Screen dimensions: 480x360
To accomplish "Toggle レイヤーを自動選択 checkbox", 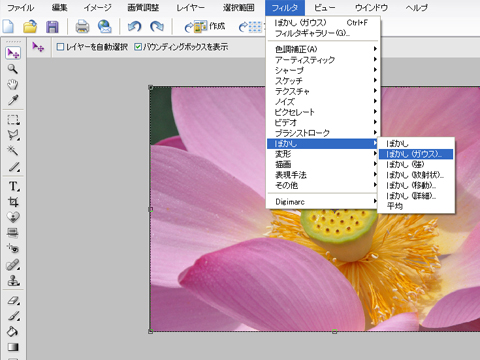I will coord(60,47).
